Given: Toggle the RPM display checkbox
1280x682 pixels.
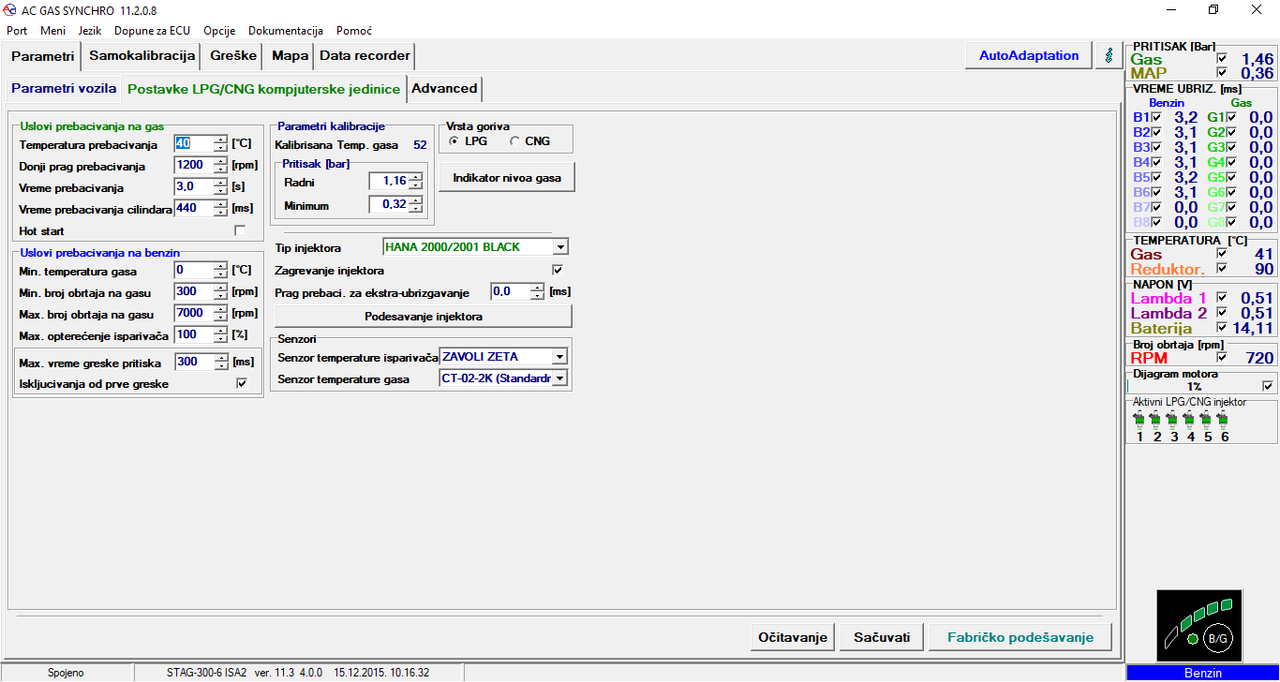Looking at the screenshot, I should coord(1221,357).
